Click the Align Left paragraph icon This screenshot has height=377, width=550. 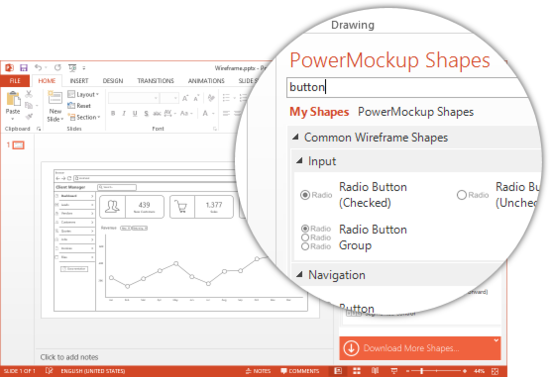tap(226, 113)
